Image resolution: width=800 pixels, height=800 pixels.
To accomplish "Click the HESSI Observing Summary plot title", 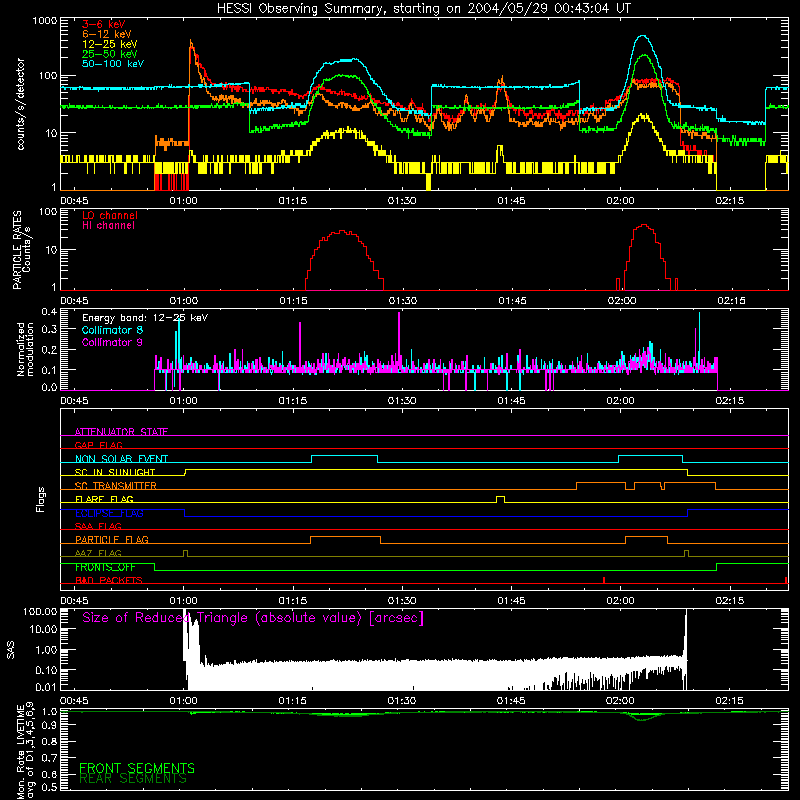I will (x=423, y=9).
